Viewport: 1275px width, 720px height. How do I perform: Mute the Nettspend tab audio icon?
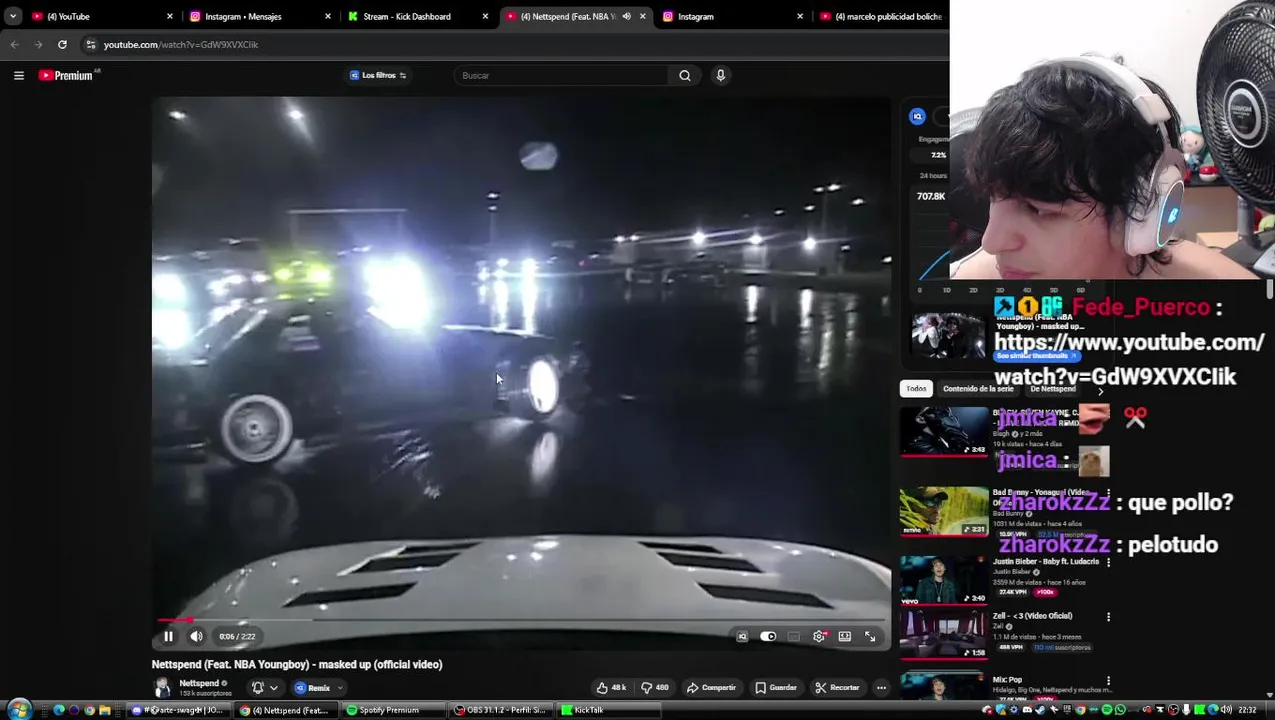coord(626,16)
